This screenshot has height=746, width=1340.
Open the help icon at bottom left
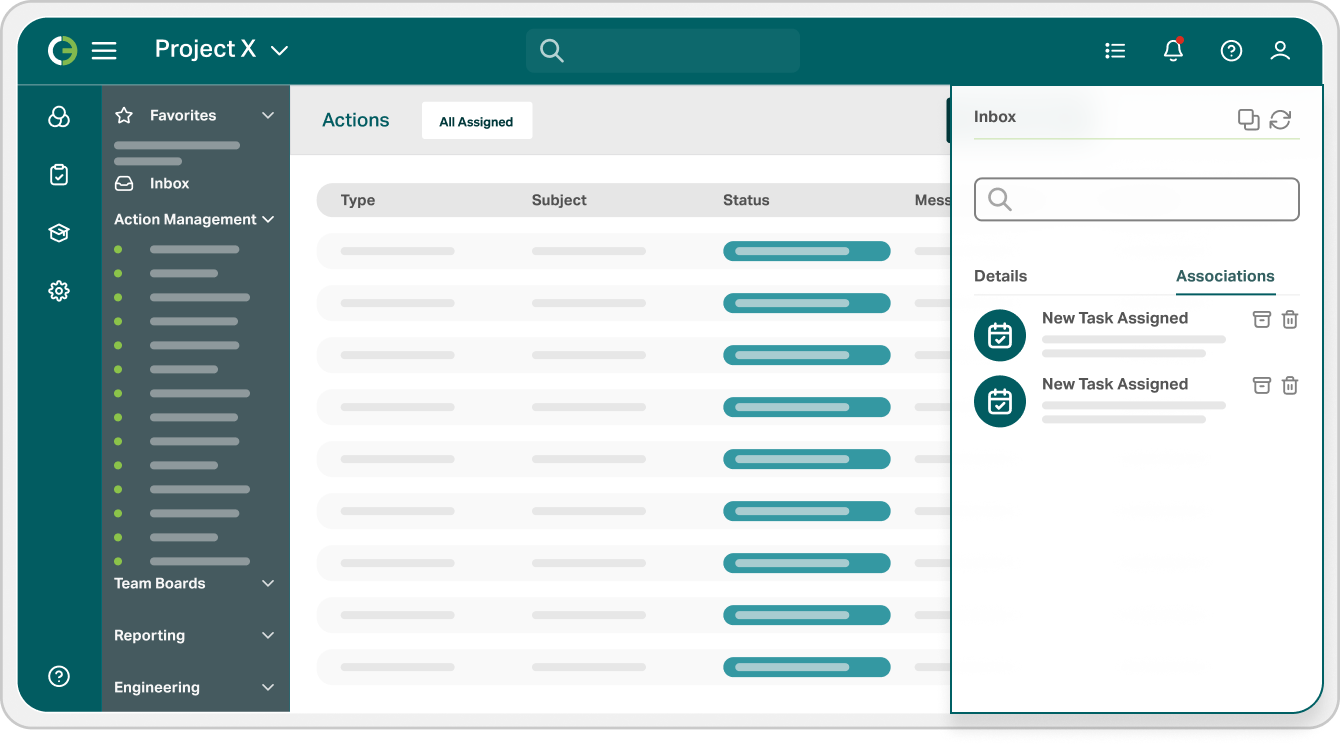pos(59,676)
